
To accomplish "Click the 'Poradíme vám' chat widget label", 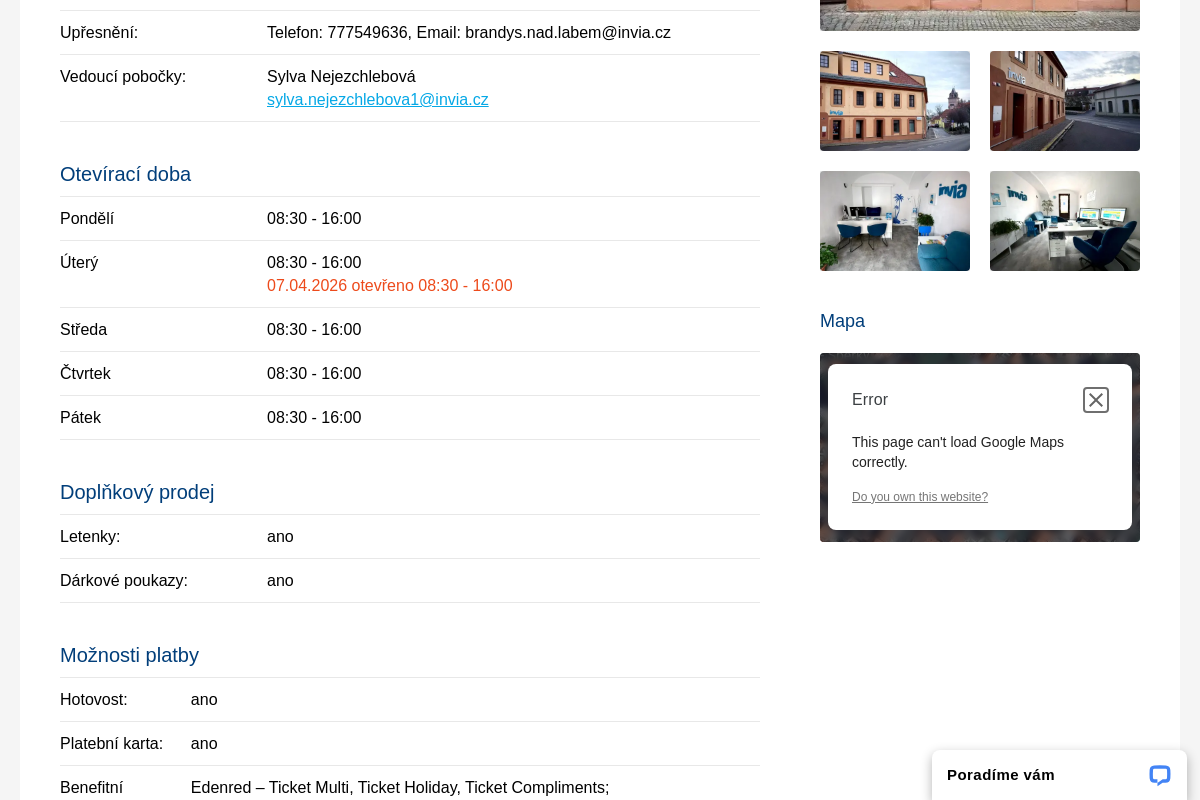I will coord(1000,775).
